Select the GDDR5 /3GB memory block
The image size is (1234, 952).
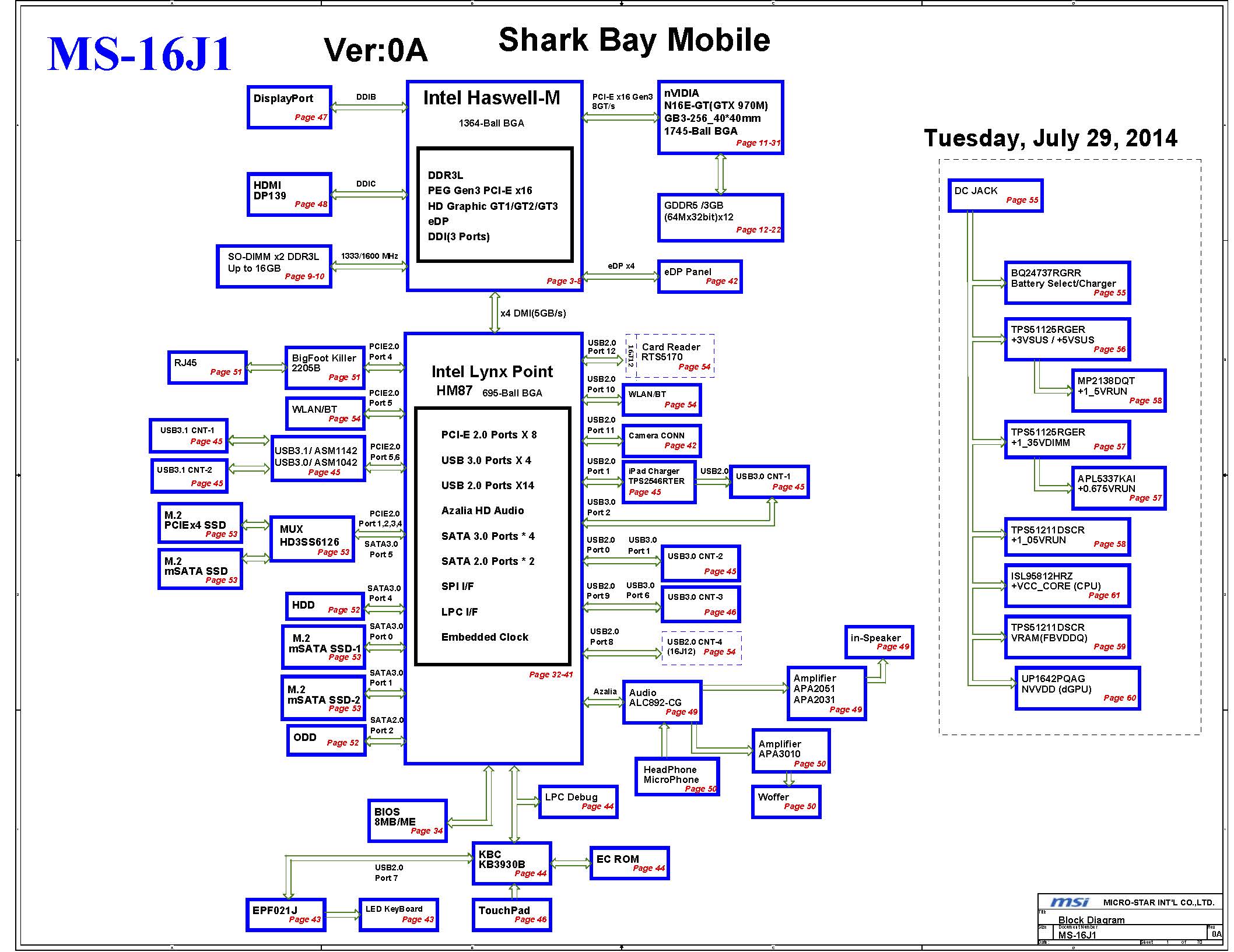720,217
